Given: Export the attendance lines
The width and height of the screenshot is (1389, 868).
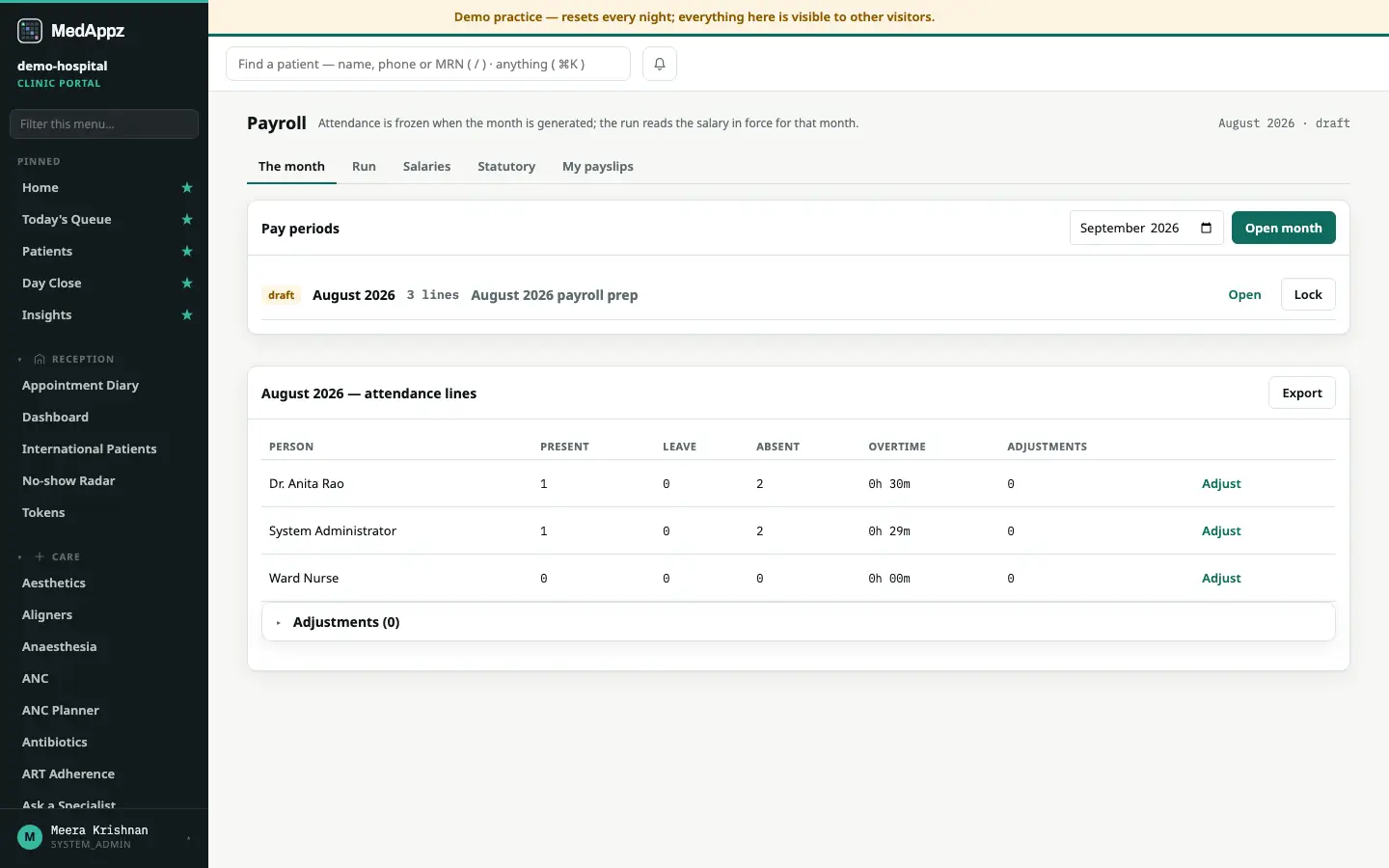Looking at the screenshot, I should pos(1302,393).
